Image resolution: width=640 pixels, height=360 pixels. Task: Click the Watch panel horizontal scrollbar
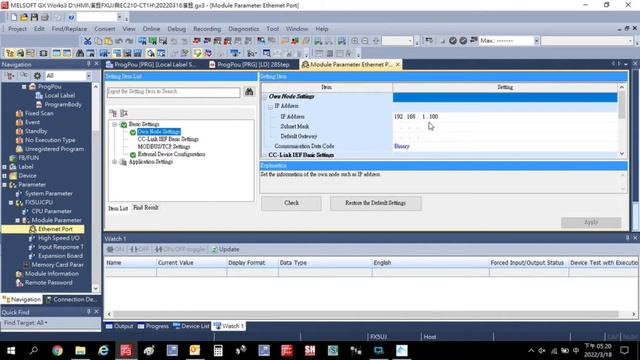tap(366, 314)
